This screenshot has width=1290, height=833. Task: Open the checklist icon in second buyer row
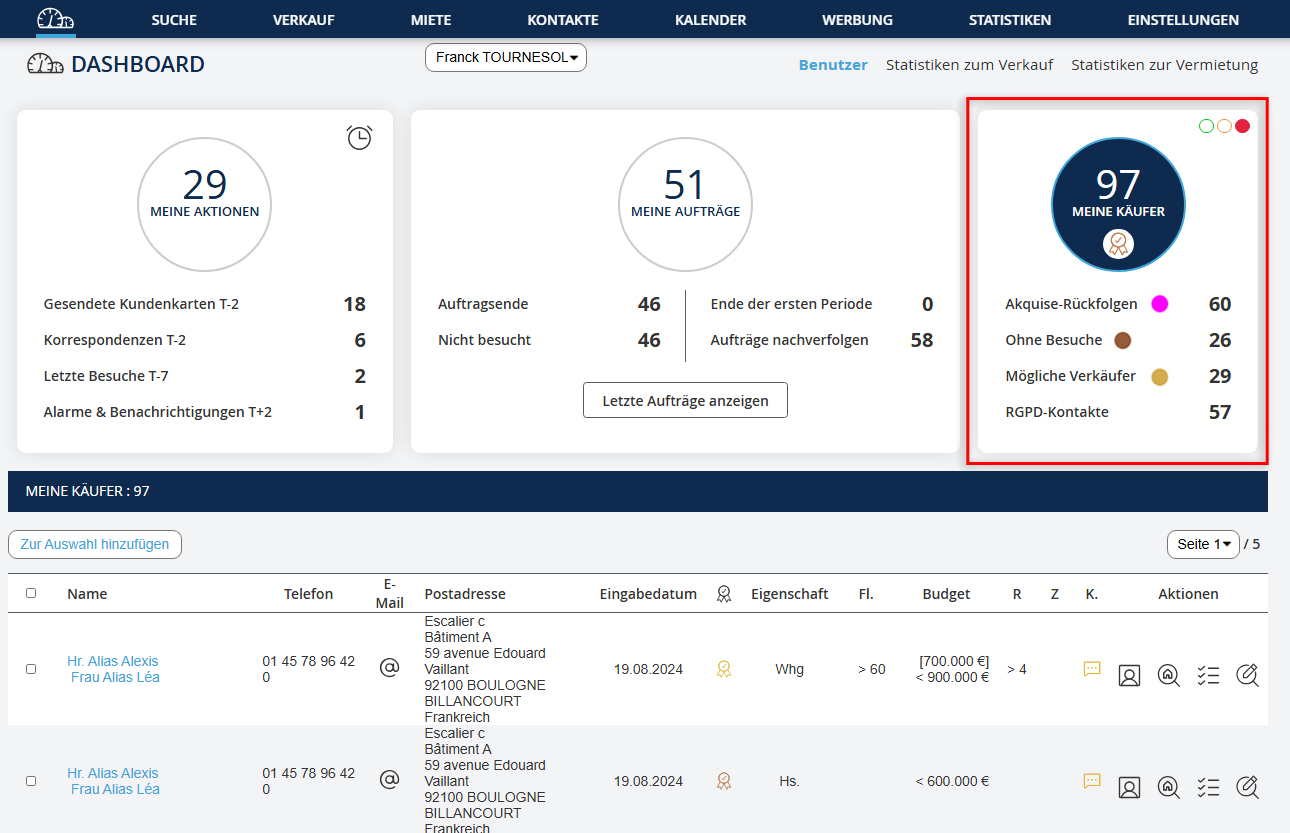click(1208, 787)
